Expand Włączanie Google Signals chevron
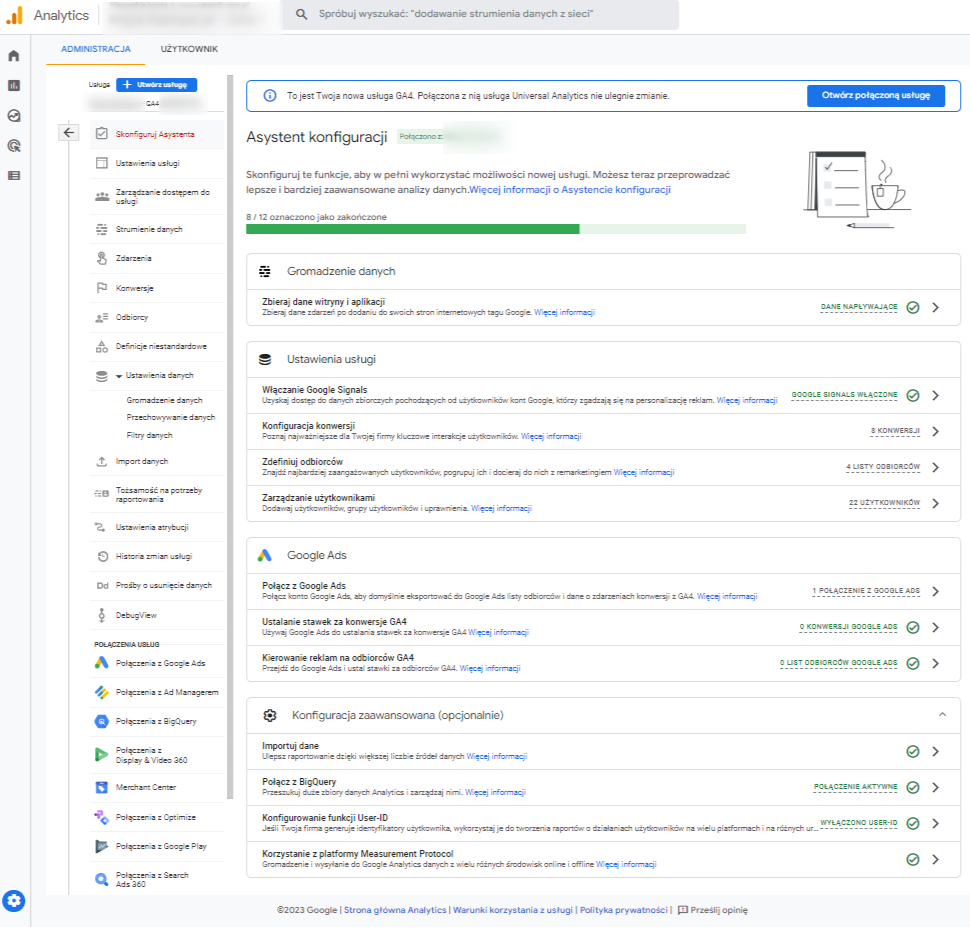 pos(935,395)
